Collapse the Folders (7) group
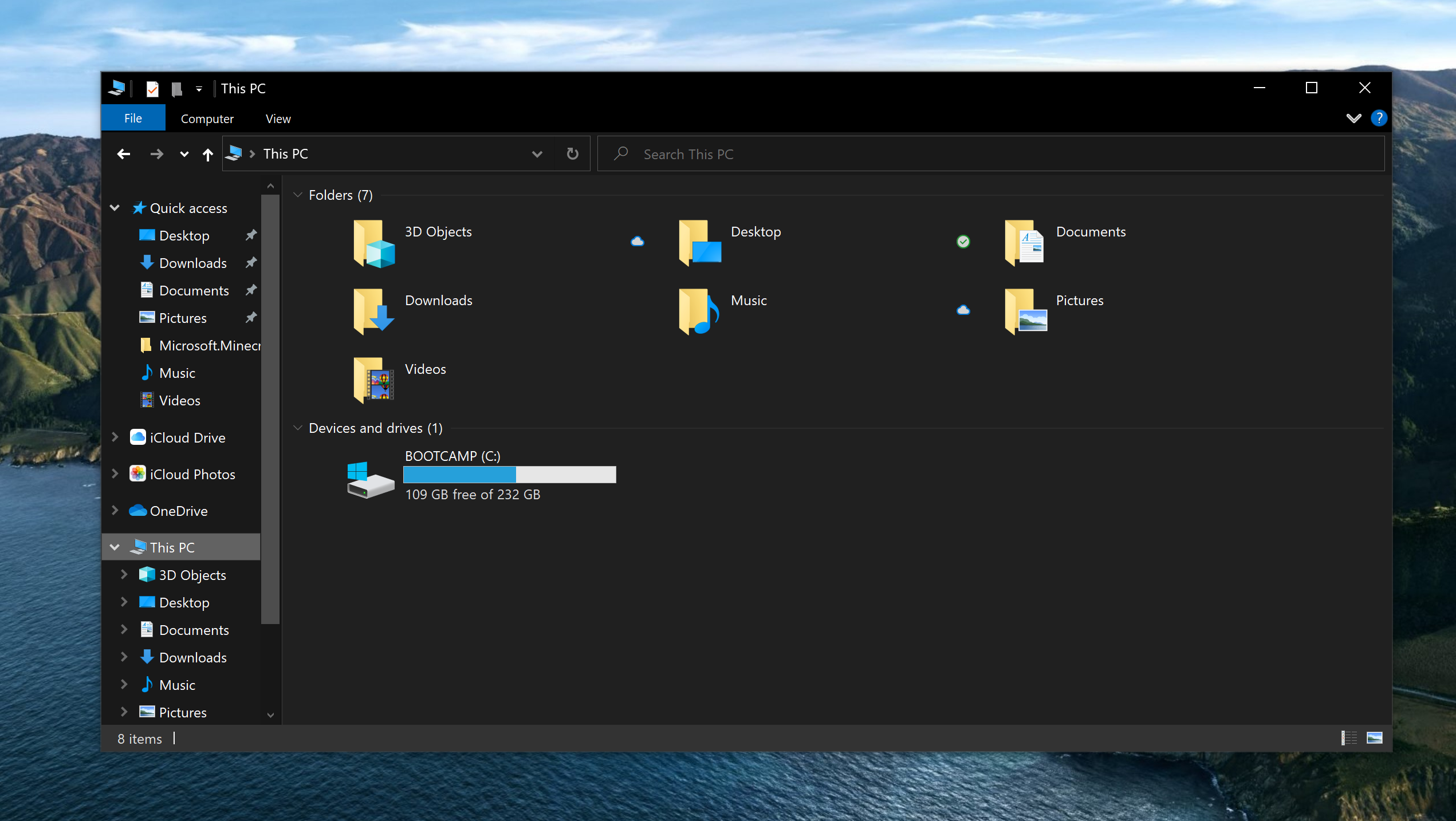 tap(298, 195)
